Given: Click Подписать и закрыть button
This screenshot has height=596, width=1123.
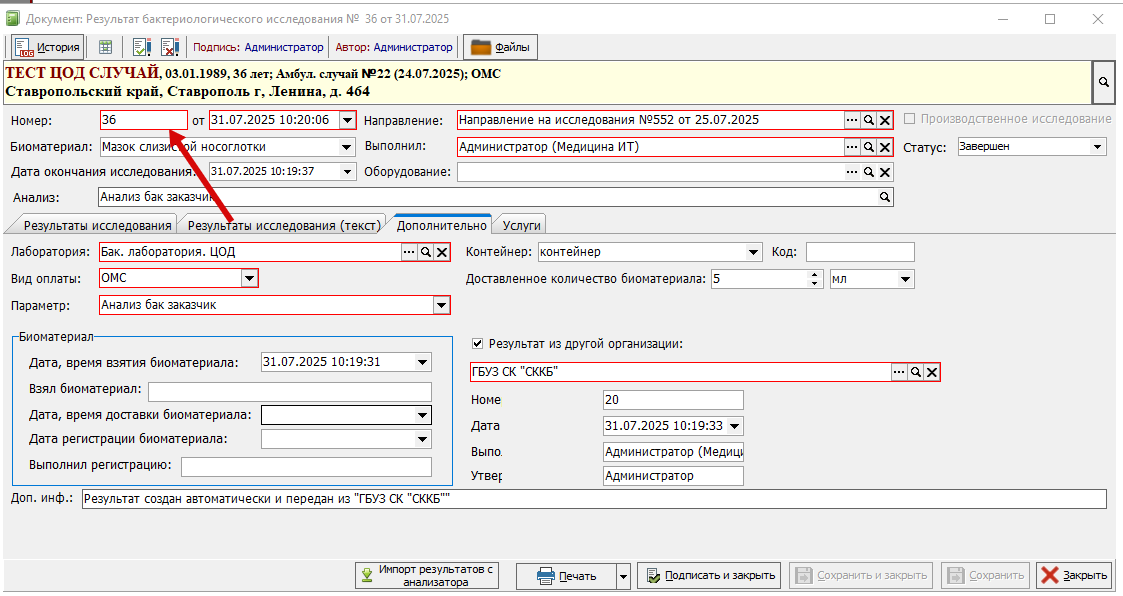Looking at the screenshot, I should click(x=710, y=575).
